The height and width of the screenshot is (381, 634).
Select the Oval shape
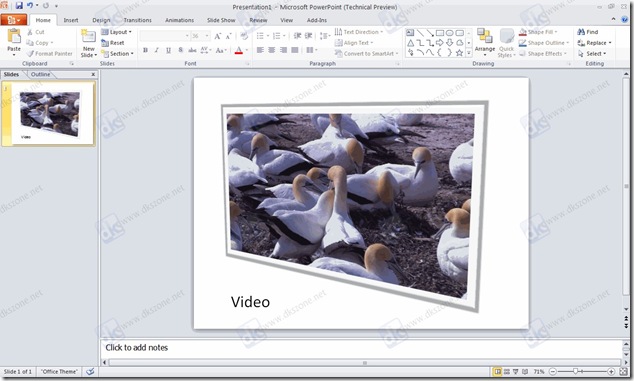[x=450, y=33]
